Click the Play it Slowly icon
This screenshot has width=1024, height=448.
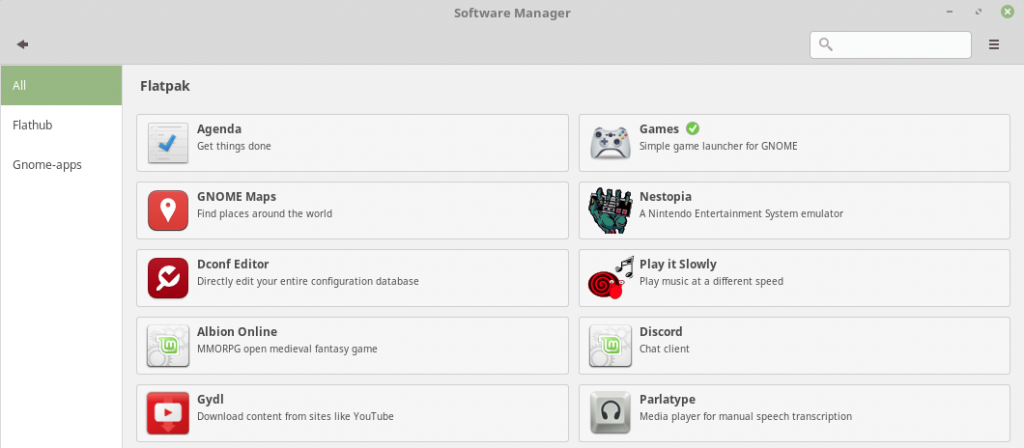(610, 278)
